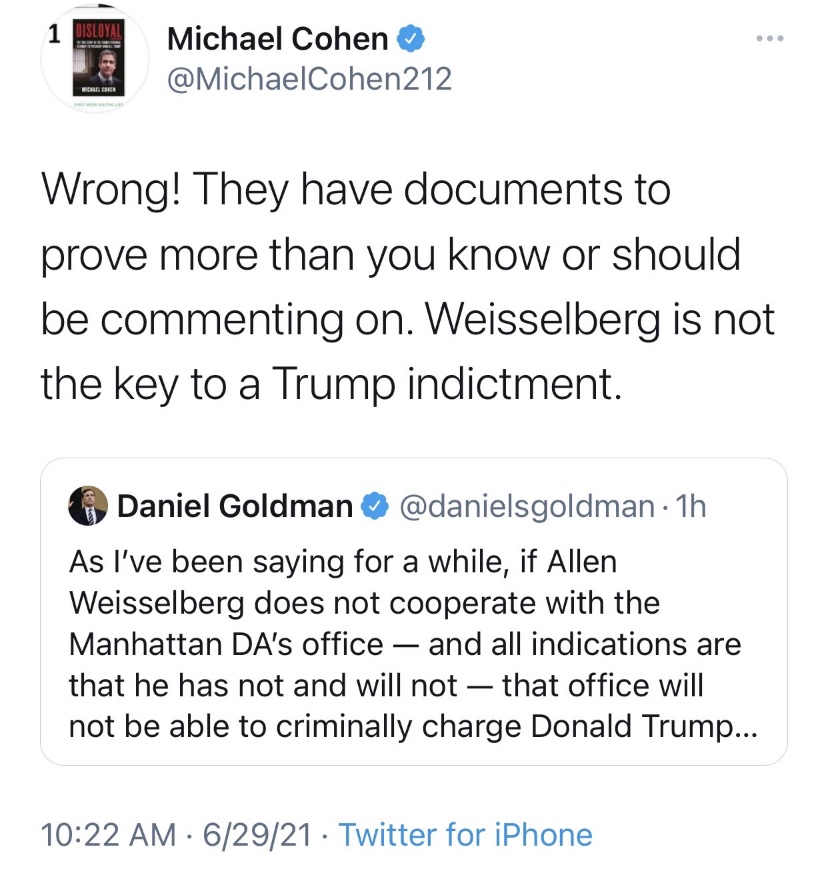Click the "Manhattan DA's office" line in quote
The width and height of the screenshot is (815, 879).
click(x=225, y=644)
